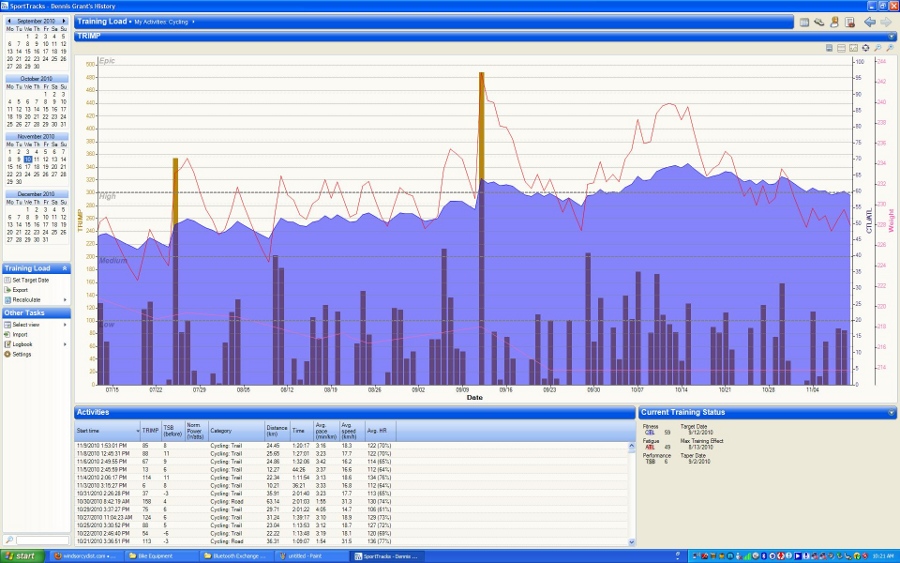Go to next month in calendar
The image size is (900, 563).
point(64,21)
